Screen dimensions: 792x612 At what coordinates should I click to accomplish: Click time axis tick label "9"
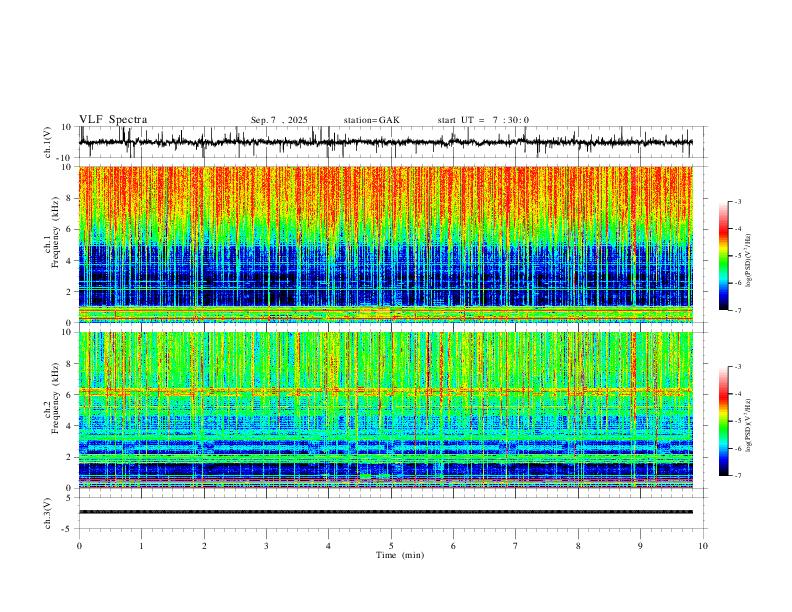click(640, 546)
